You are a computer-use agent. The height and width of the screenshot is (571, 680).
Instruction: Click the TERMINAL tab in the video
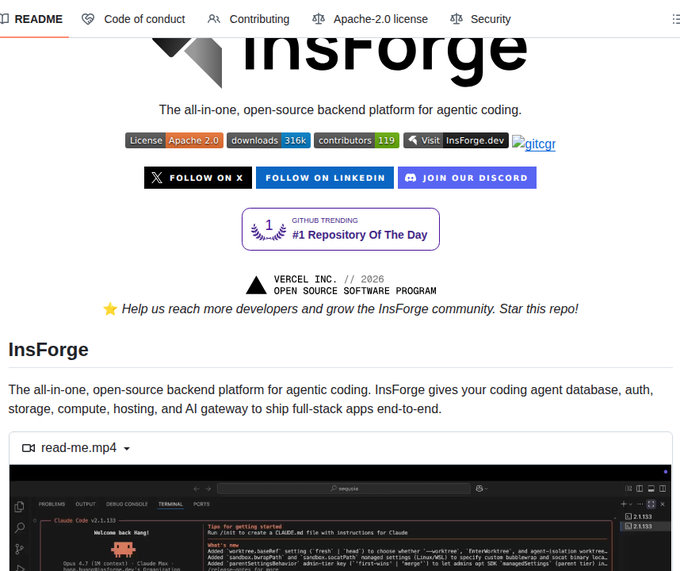tap(170, 504)
